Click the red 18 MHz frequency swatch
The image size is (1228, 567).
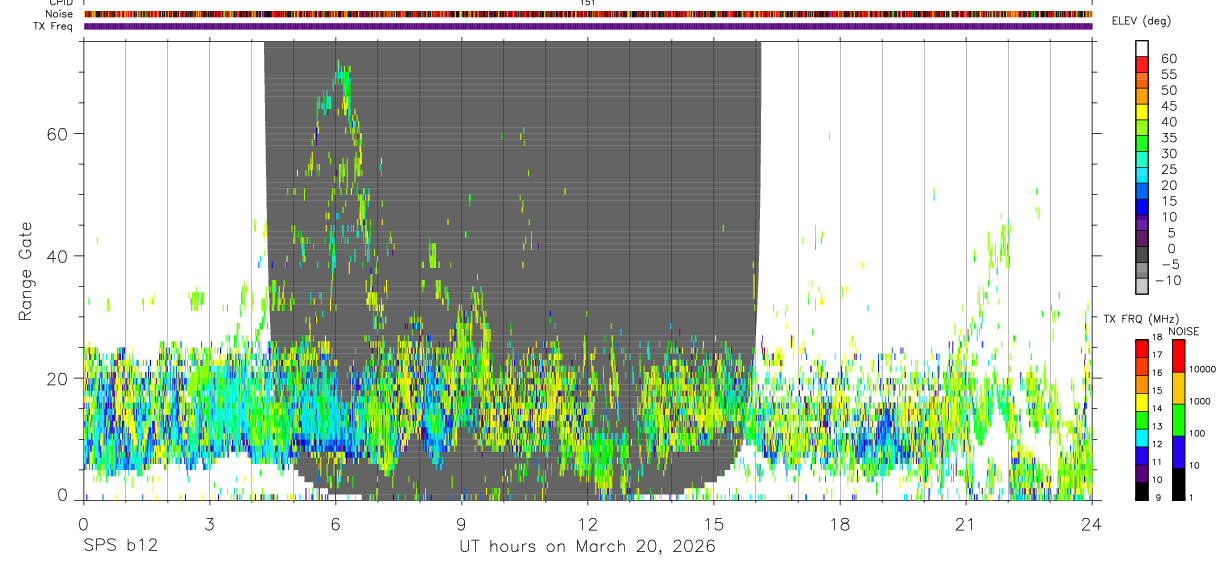(1142, 347)
